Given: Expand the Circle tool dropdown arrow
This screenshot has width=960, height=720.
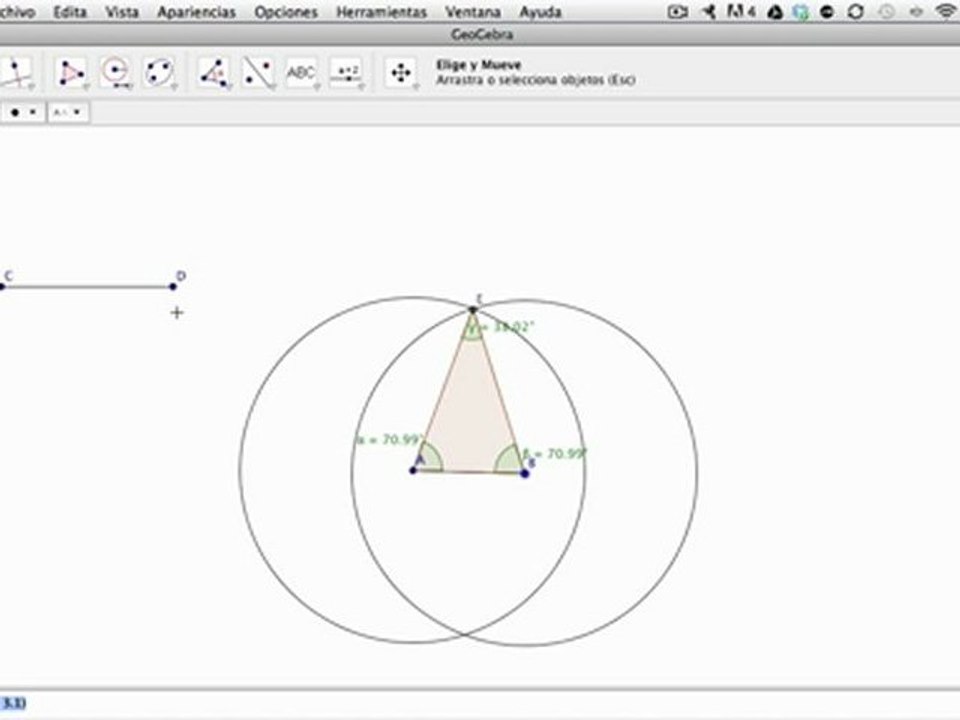Looking at the screenshot, I should point(130,87).
